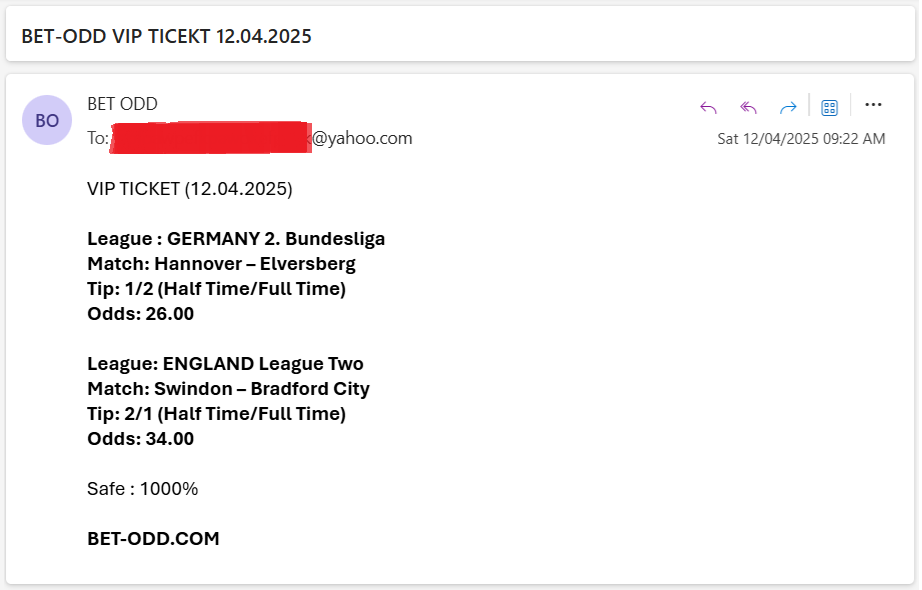Click the Swindon – Bradford City match line

(228, 389)
